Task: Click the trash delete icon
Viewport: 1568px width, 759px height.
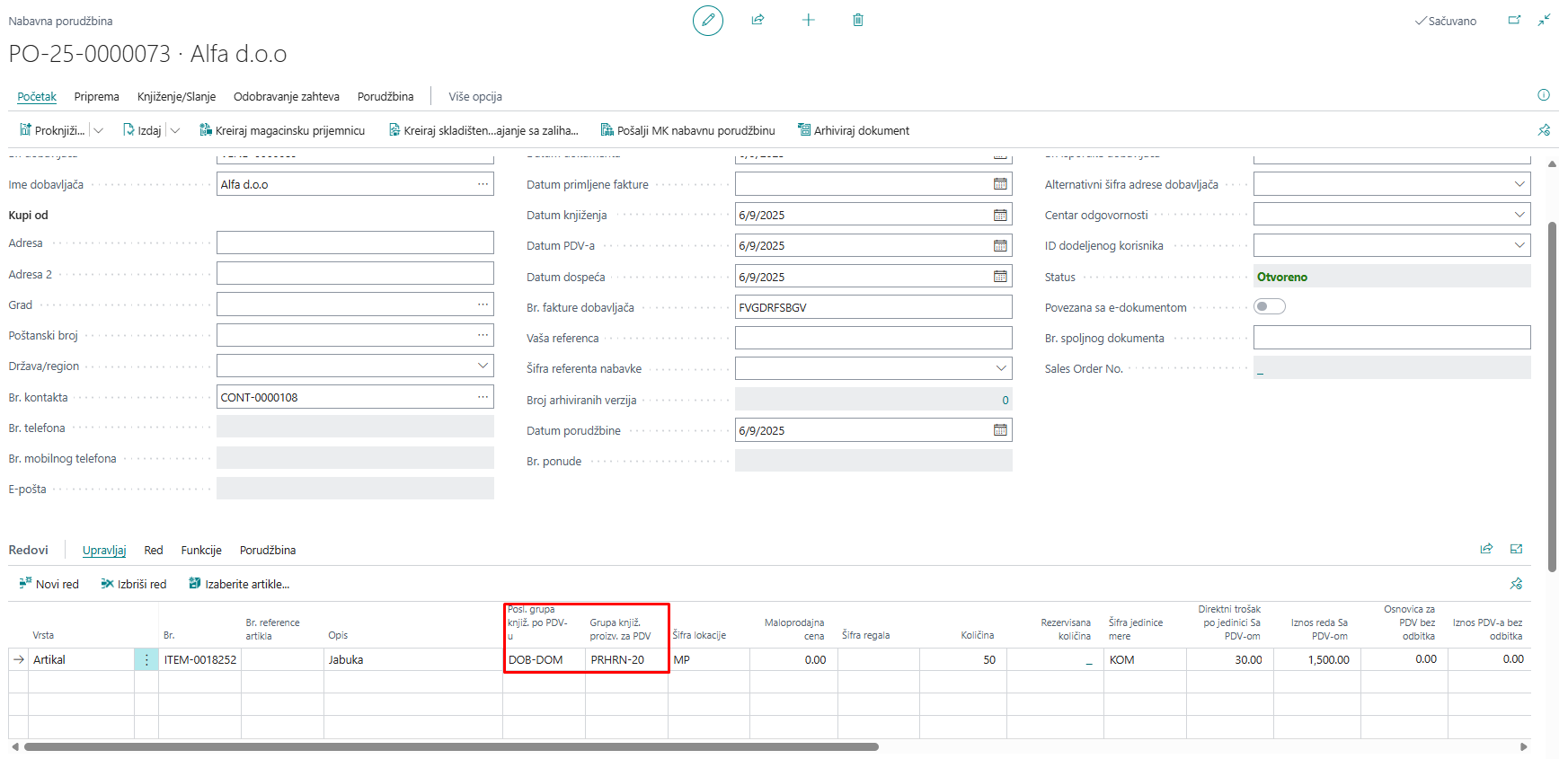Action: [857, 20]
